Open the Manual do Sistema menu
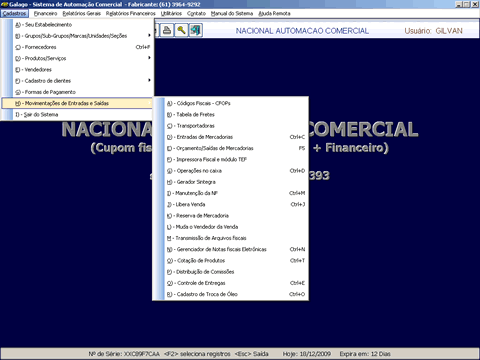 tap(232, 13)
